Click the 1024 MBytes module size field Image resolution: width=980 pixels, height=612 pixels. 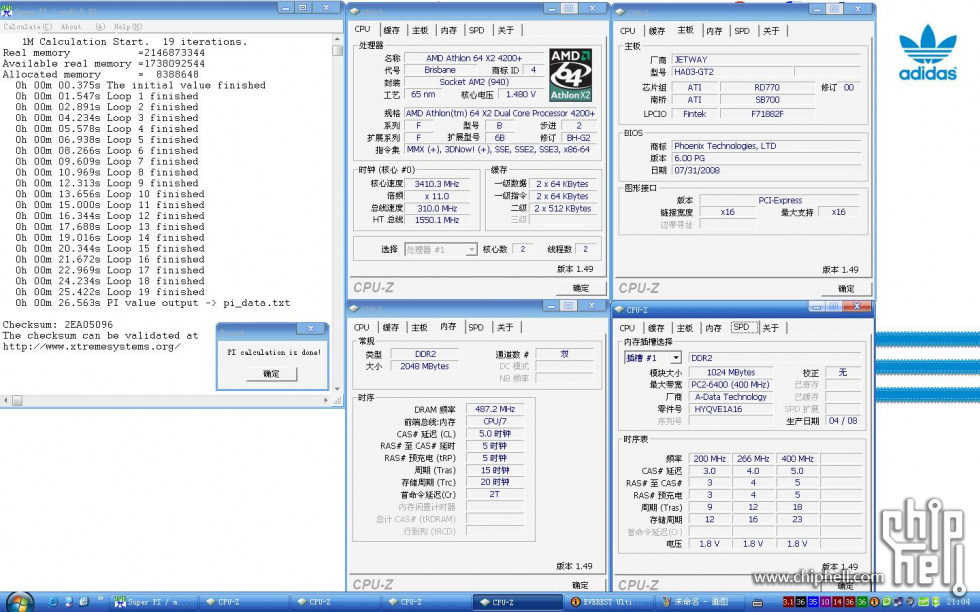(x=730, y=372)
